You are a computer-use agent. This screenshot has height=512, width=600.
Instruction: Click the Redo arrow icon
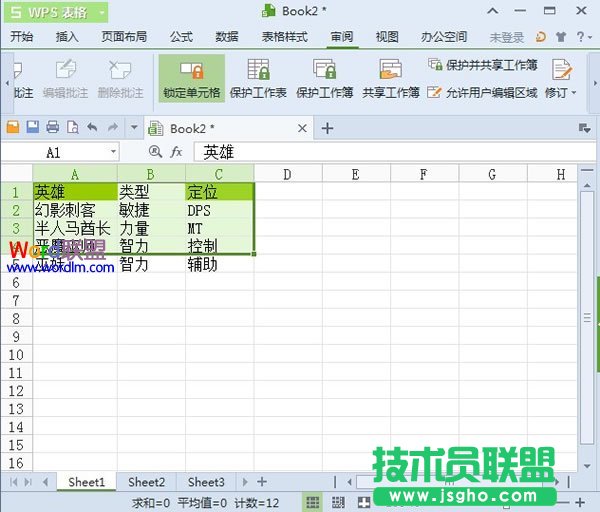point(112,127)
